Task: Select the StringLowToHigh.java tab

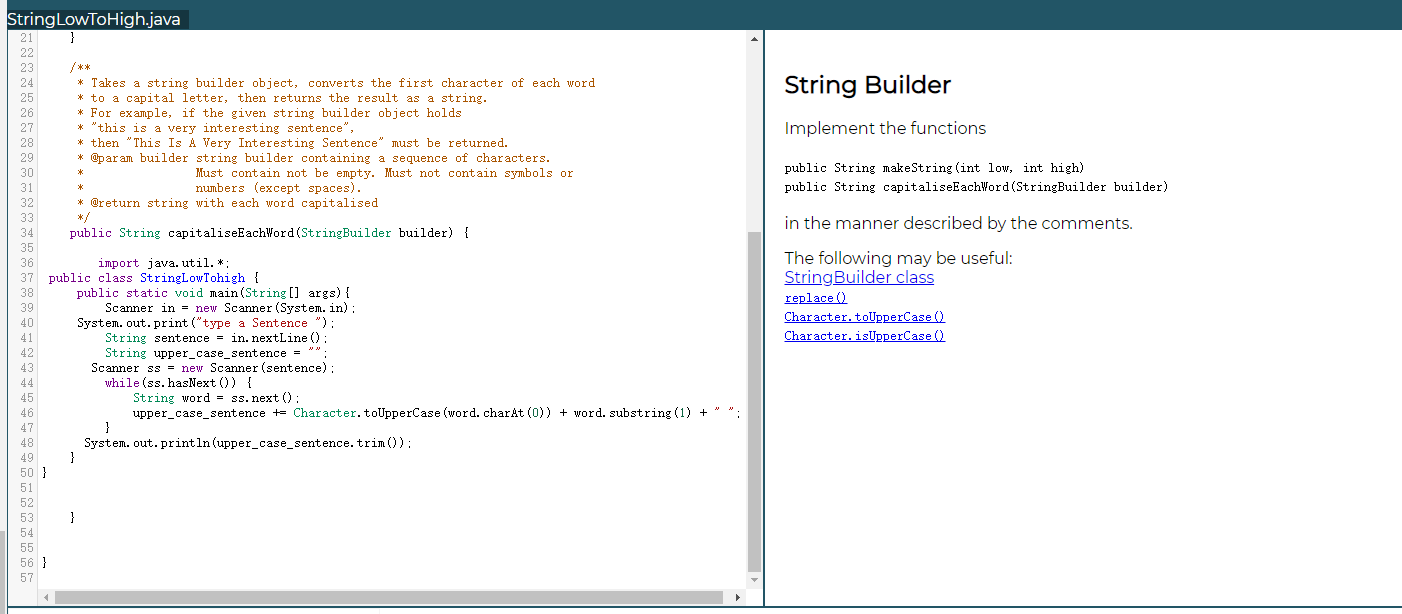Action: point(94,19)
